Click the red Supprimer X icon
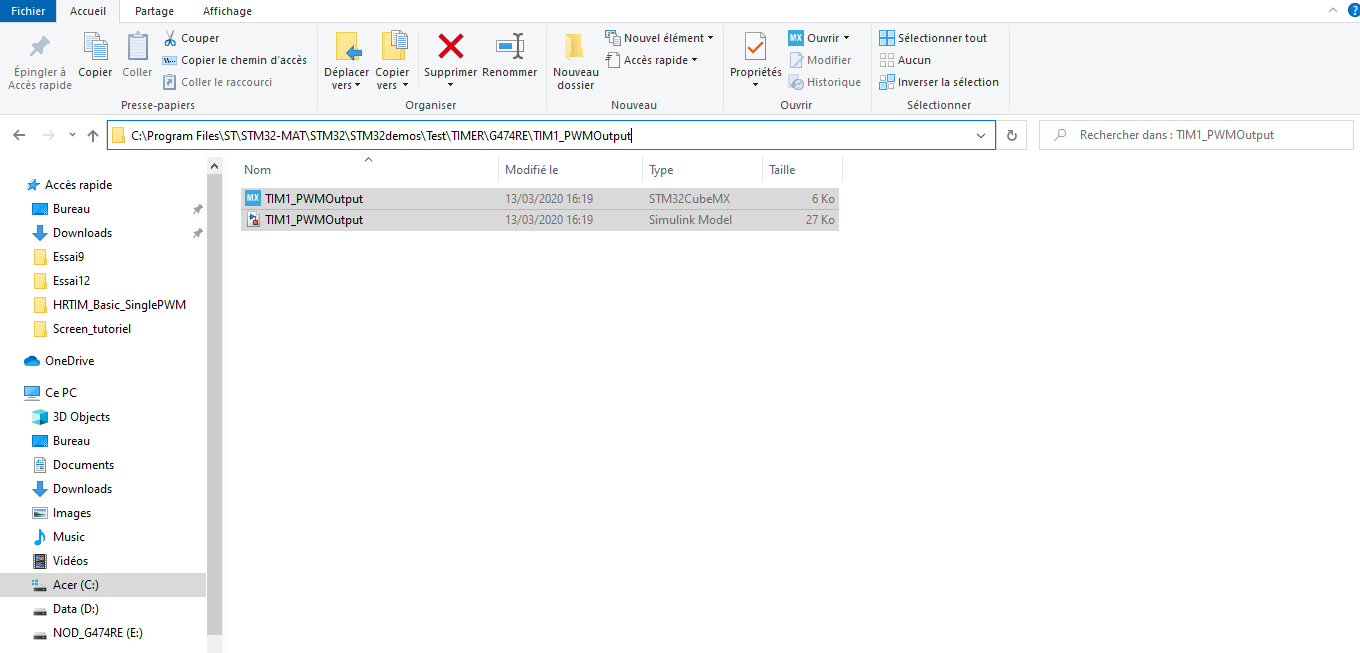 click(x=451, y=46)
